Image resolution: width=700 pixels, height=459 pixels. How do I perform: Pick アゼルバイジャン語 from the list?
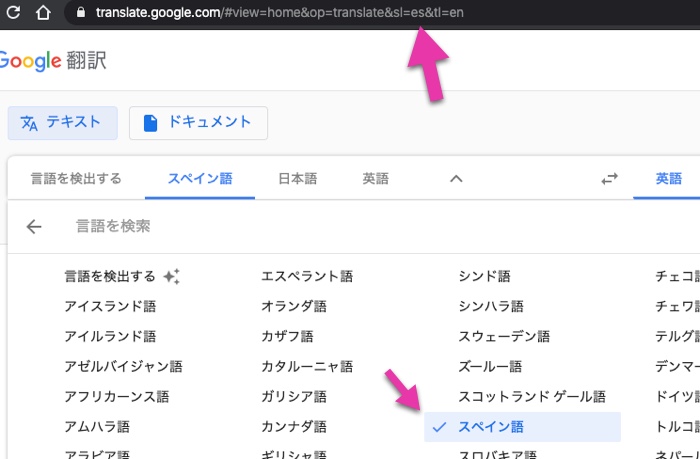point(123,367)
